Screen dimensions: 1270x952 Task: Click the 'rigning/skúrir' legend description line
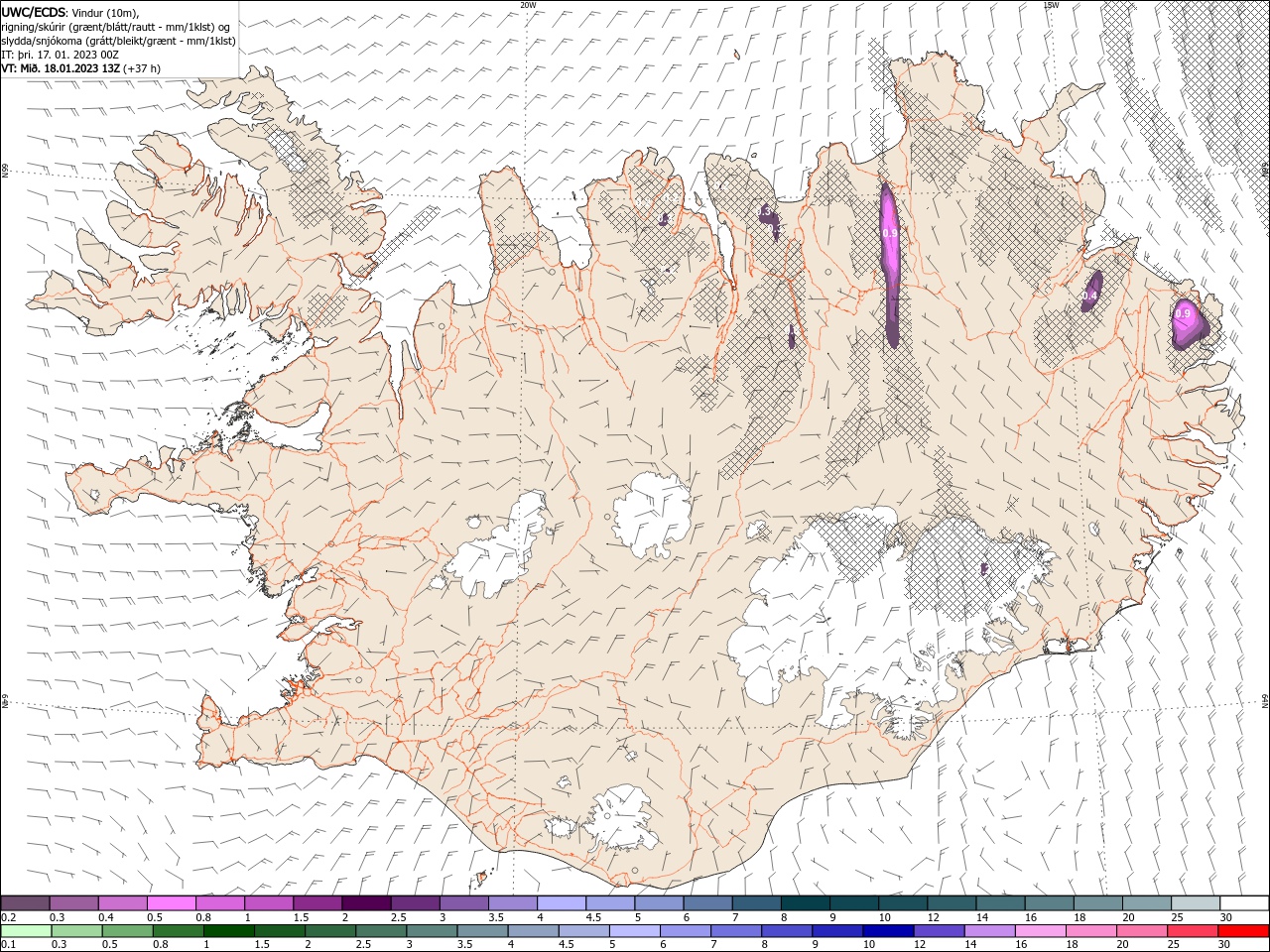click(116, 27)
